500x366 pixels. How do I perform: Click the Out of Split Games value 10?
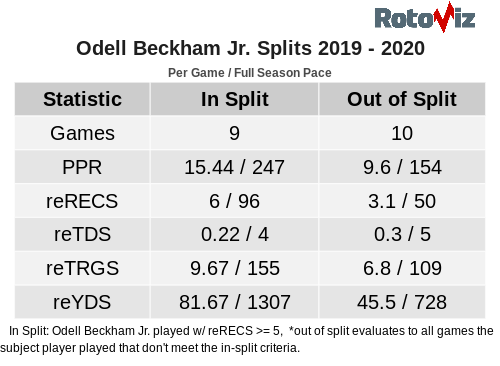pos(402,133)
